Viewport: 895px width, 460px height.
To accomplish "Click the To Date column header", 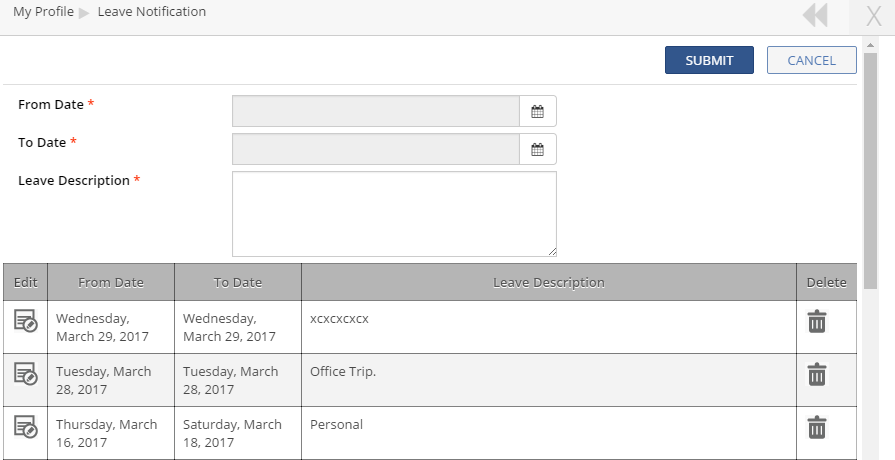I will click(238, 282).
